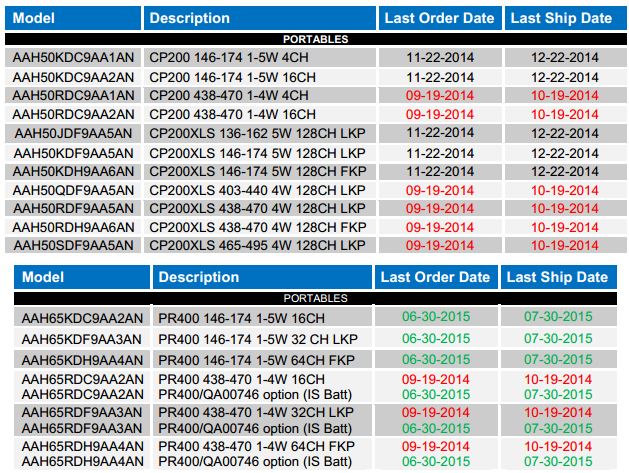Viewport: 629px width, 473px height.
Task: Click the first table's Description header
Action: coord(260,18)
